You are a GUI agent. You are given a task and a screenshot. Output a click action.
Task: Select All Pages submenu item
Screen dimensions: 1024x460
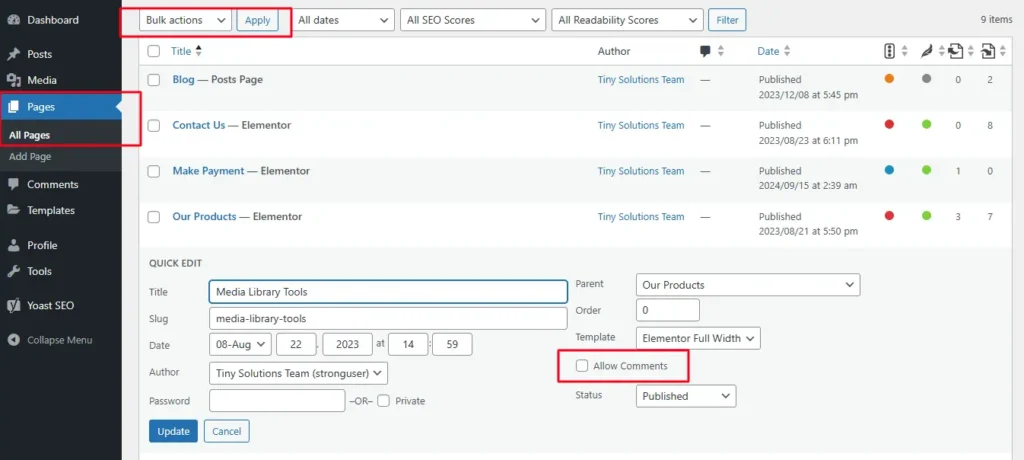29,135
